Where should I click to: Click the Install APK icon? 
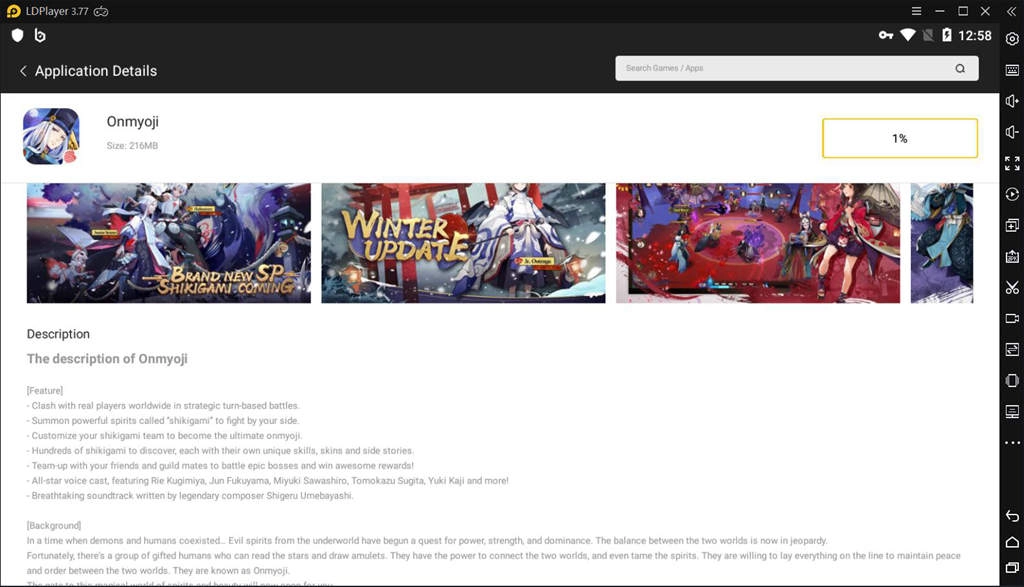click(x=1010, y=256)
